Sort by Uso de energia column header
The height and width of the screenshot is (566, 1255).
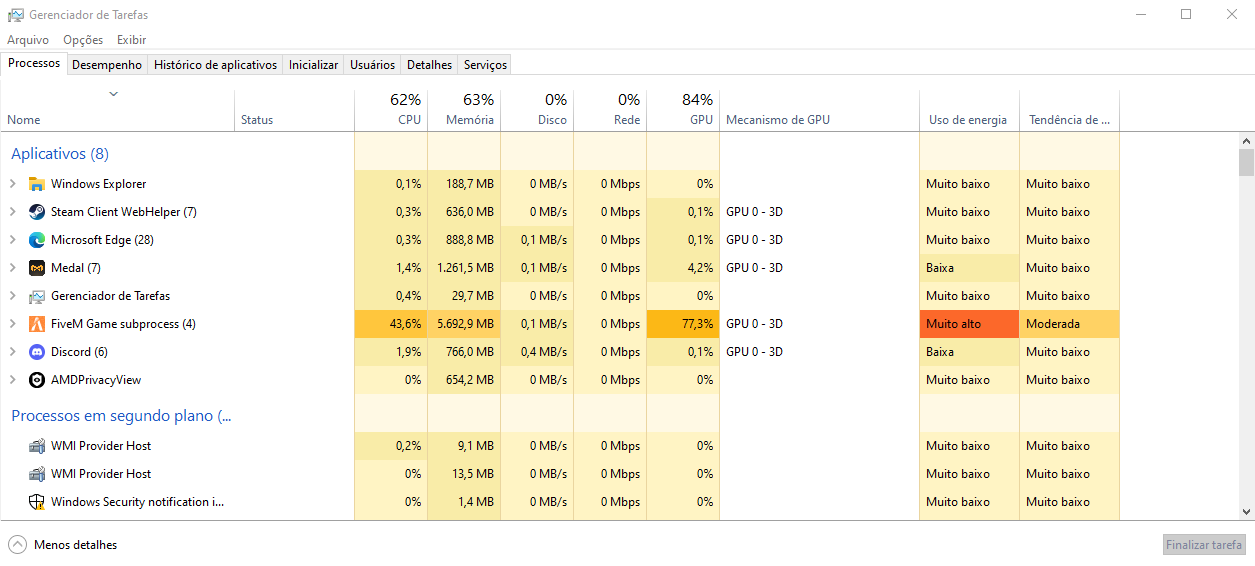(x=969, y=110)
